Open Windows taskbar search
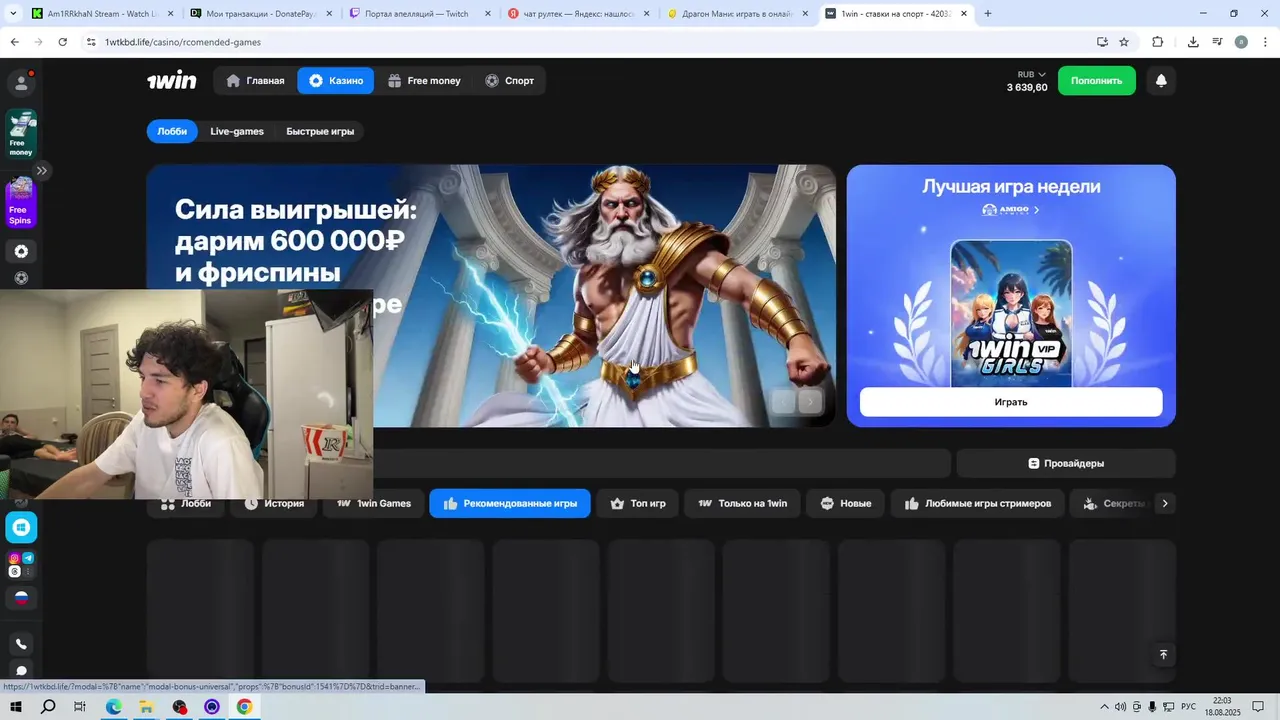Image resolution: width=1280 pixels, height=720 pixels. (48, 707)
